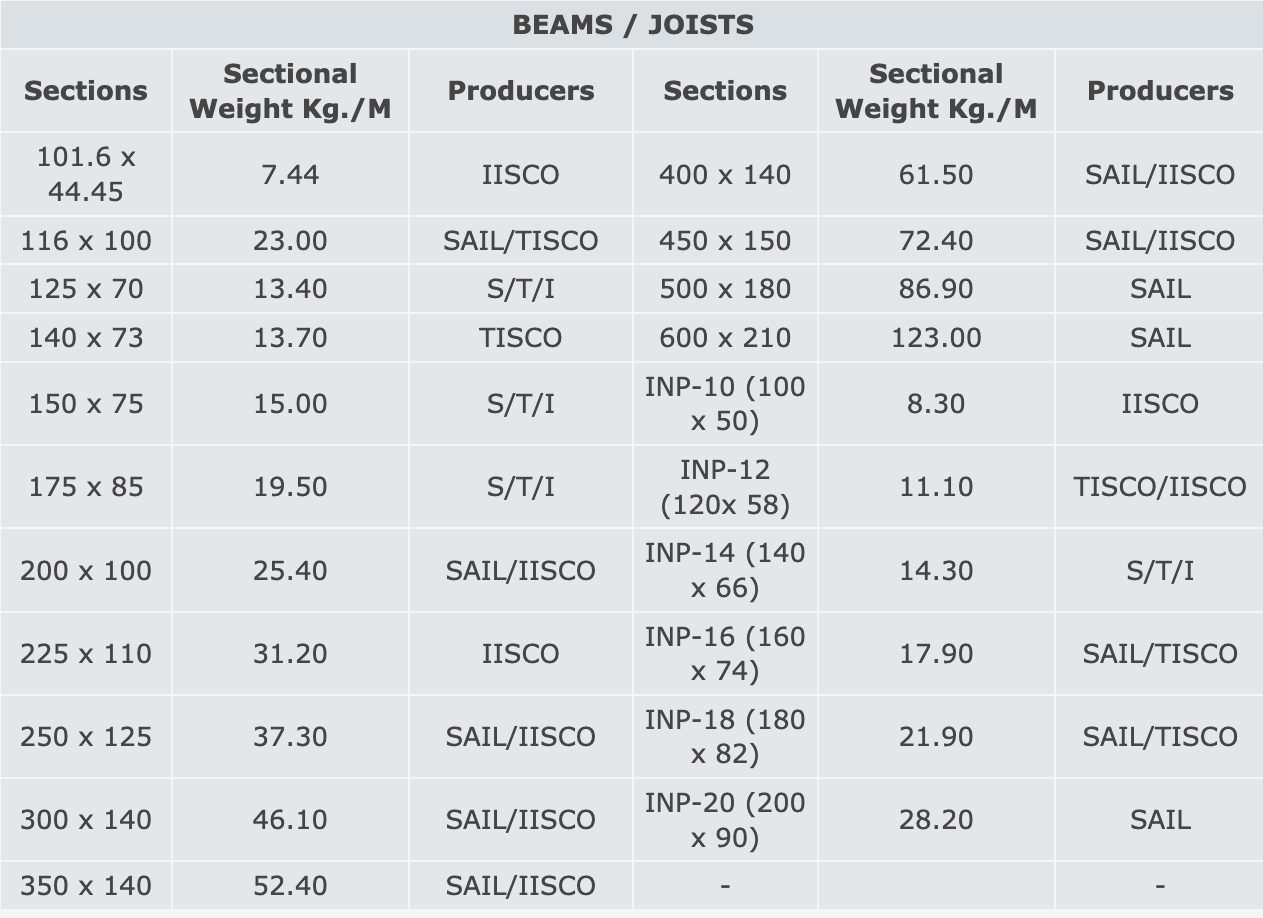Click the INP-20 (200 x 90) cell
This screenshot has width=1263, height=918.
(724, 820)
